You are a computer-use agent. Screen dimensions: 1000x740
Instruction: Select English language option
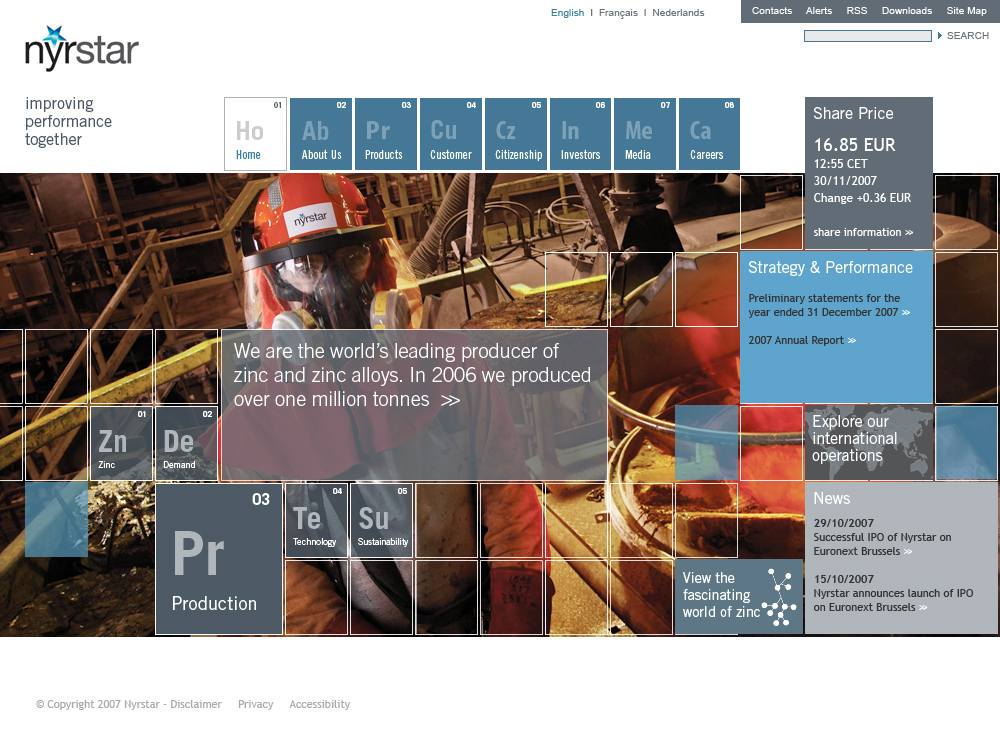pyautogui.click(x=567, y=13)
